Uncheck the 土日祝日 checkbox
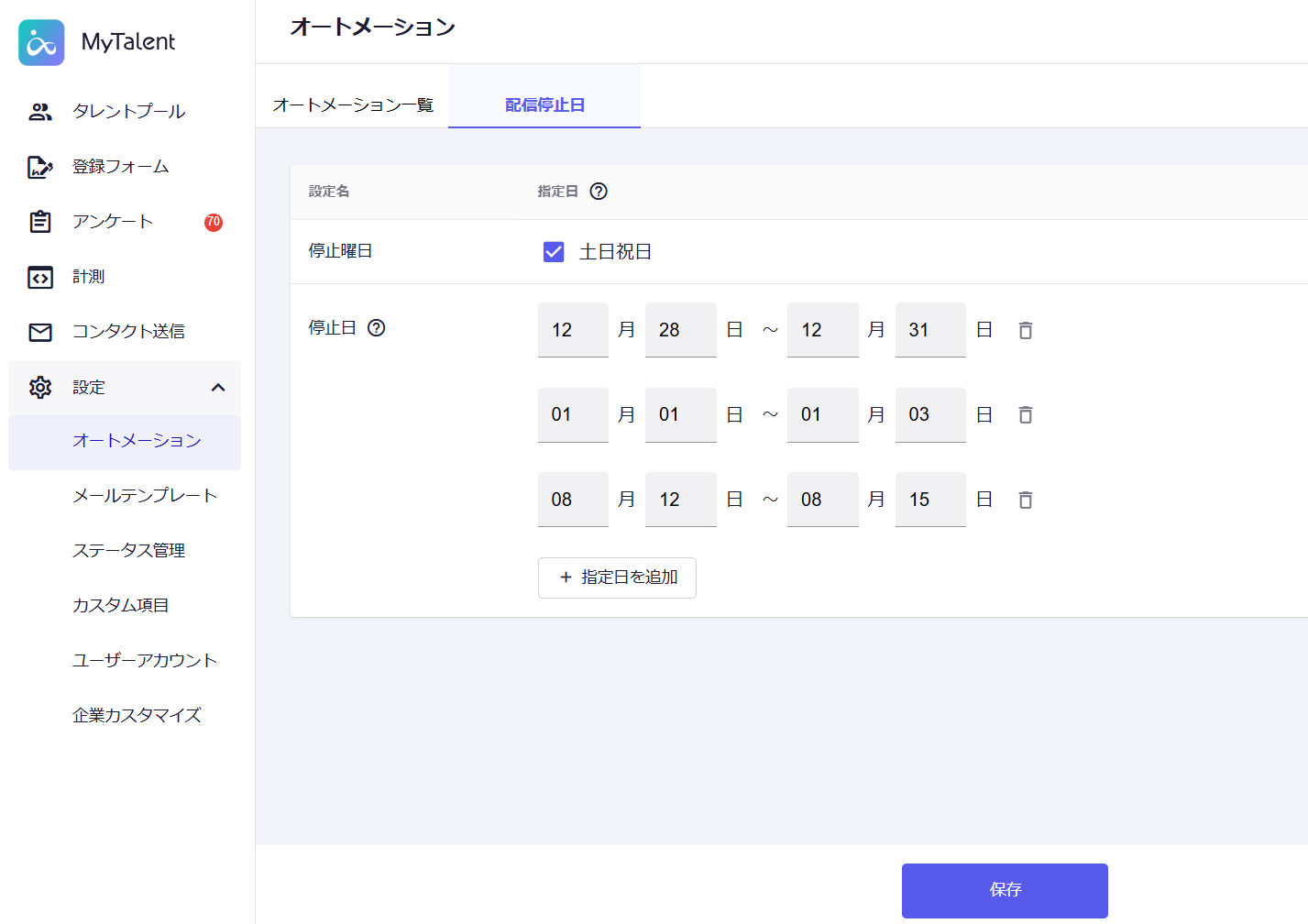 coord(554,252)
